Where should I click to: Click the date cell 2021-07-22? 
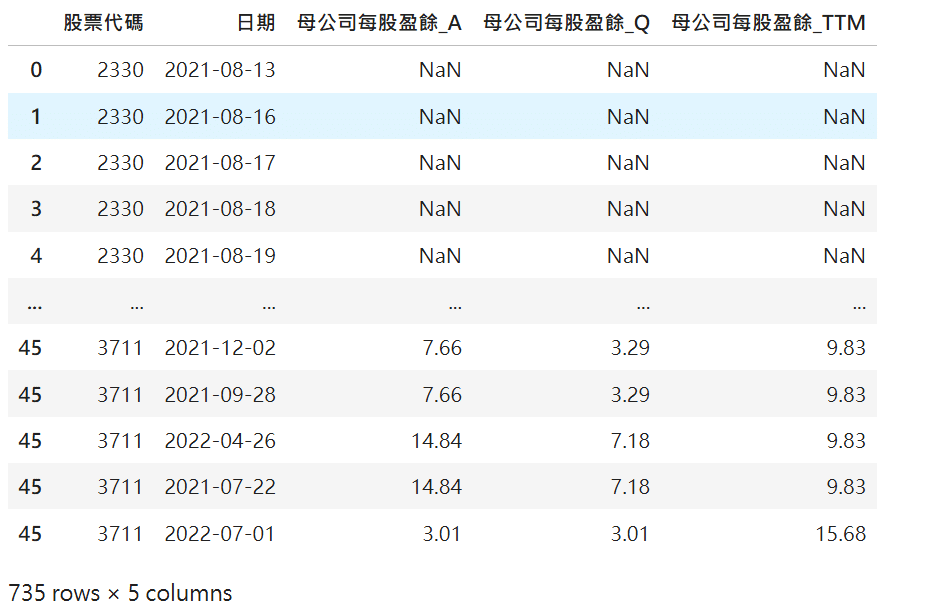click(x=219, y=487)
